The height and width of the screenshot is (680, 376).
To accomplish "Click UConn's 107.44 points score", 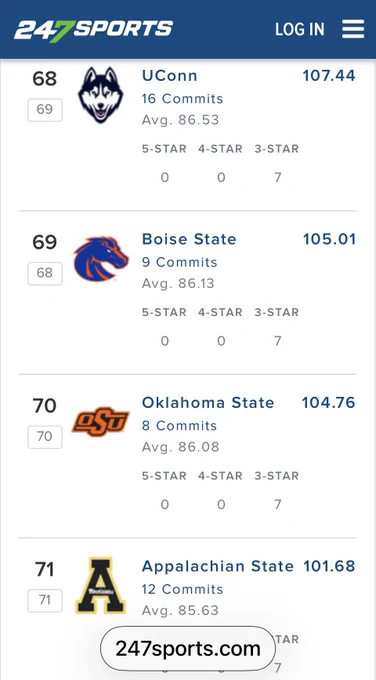I will click(x=329, y=75).
